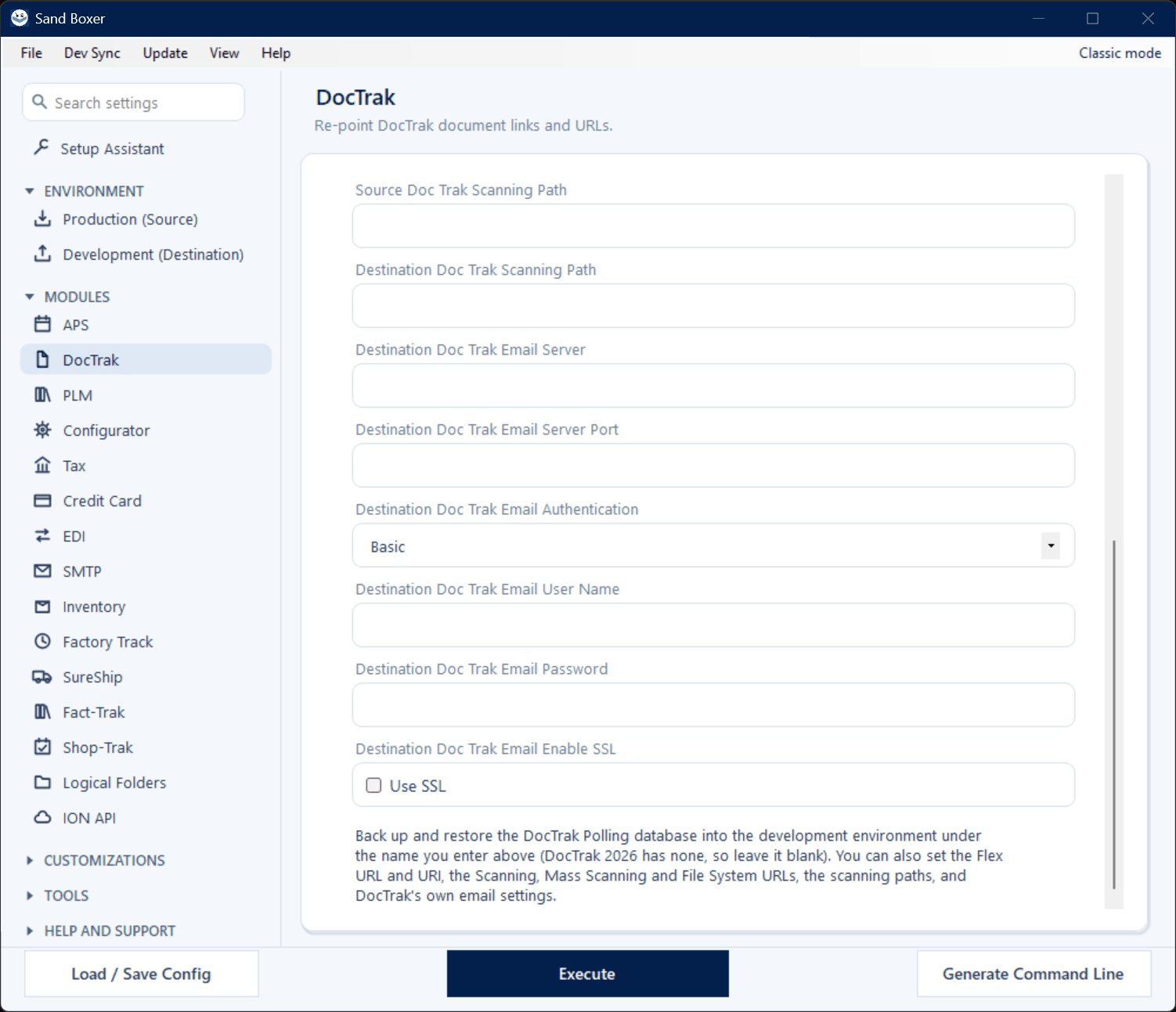Click the Production (Source) download icon

point(42,218)
